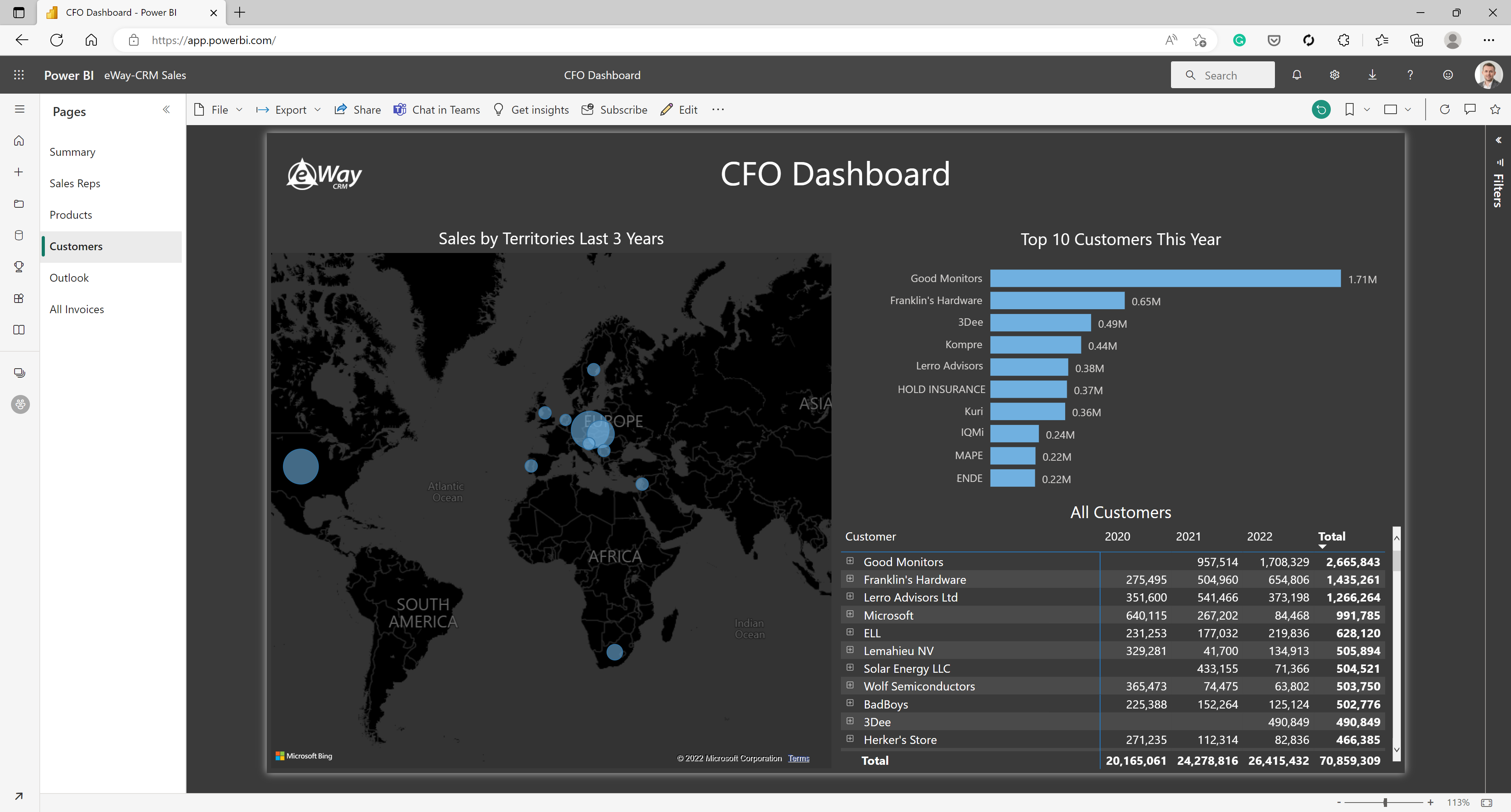Click Chat in Teams button
This screenshot has width=1511, height=812.
click(437, 110)
